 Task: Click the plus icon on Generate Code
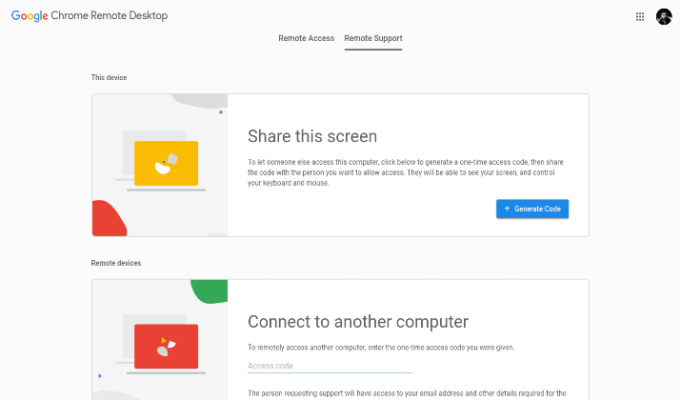(507, 208)
